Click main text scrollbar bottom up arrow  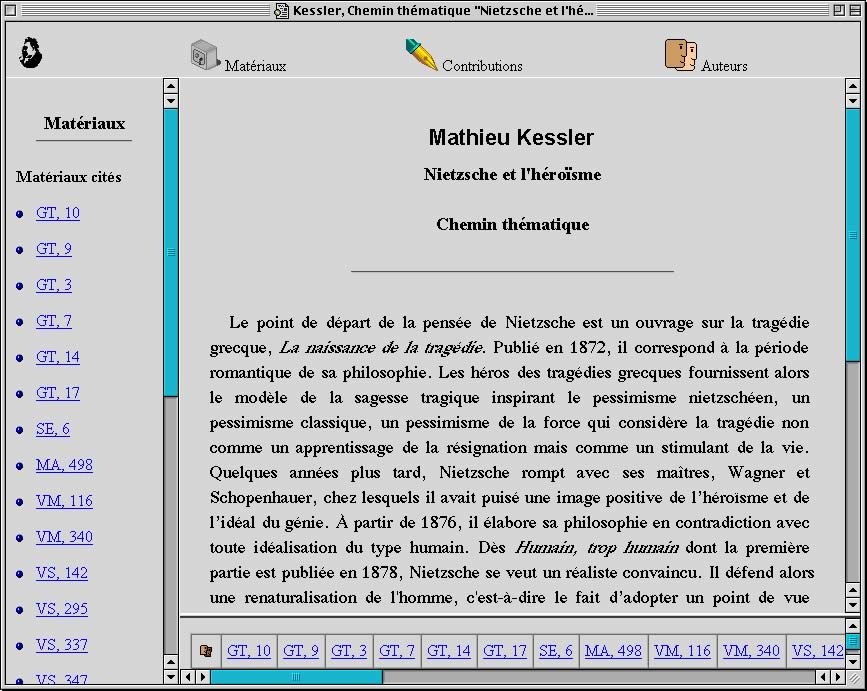[x=853, y=590]
